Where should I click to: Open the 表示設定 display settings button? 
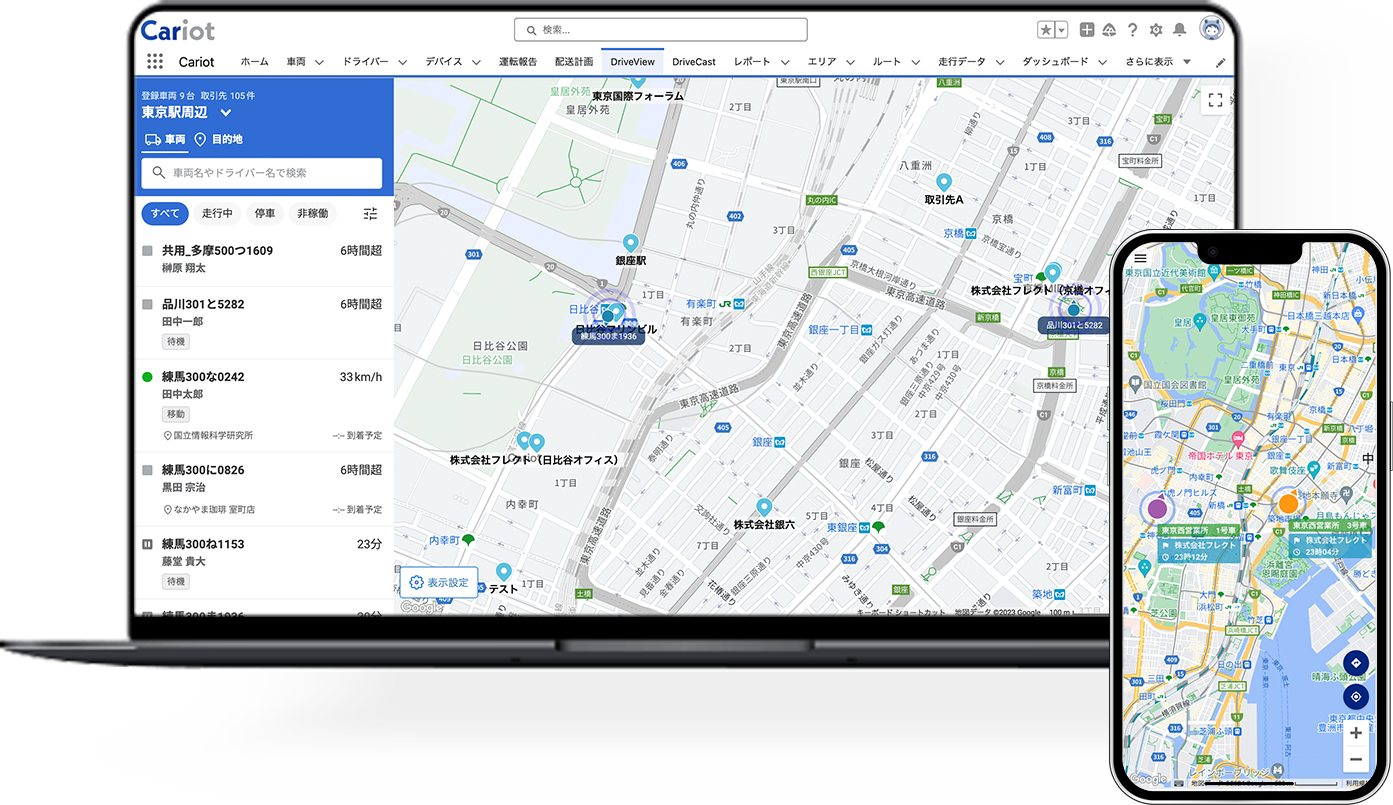[x=438, y=582]
